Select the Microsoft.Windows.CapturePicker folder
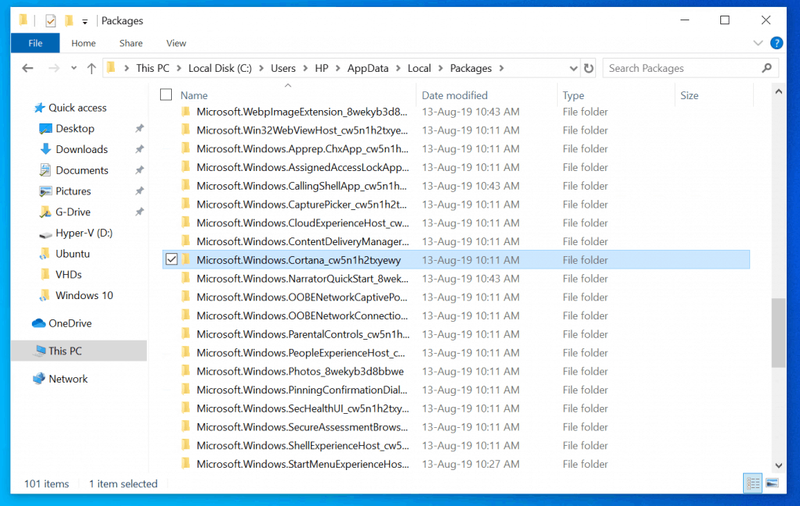Screen dimensions: 800x506 coord(302,205)
